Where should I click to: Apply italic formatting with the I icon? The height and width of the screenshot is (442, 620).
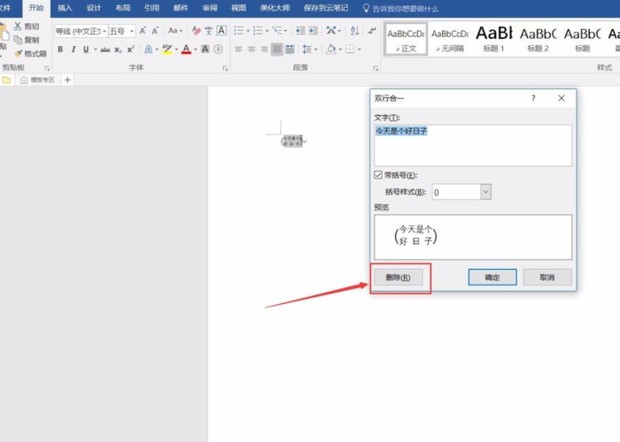point(73,49)
